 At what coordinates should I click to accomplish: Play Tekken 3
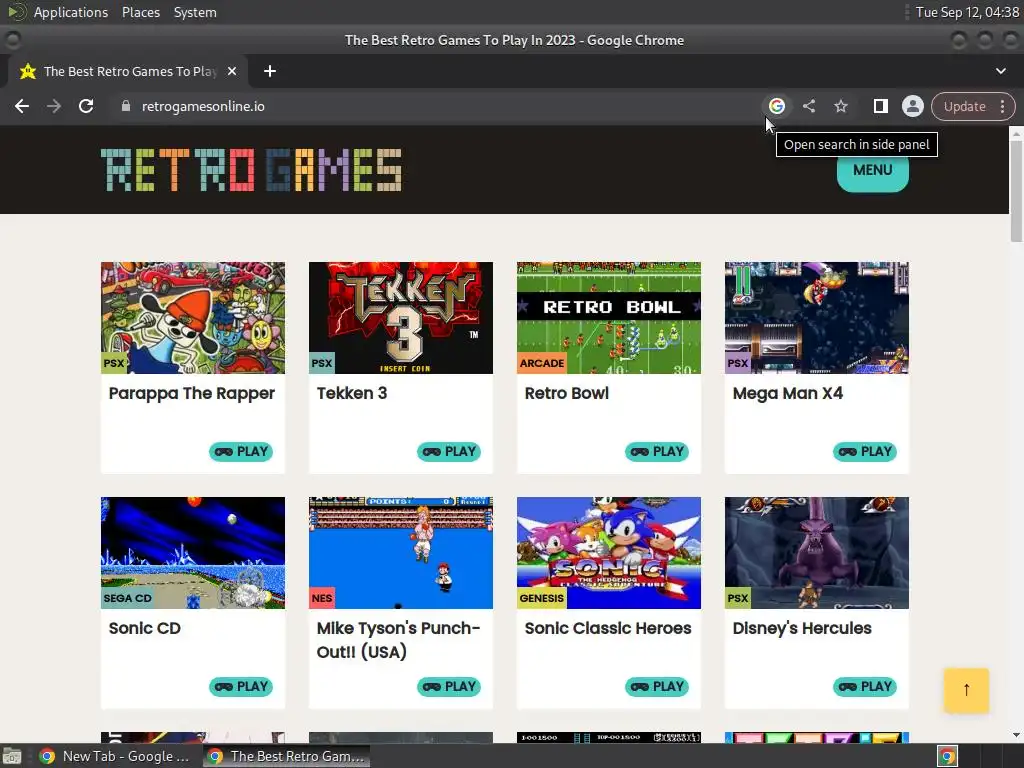[x=449, y=452]
